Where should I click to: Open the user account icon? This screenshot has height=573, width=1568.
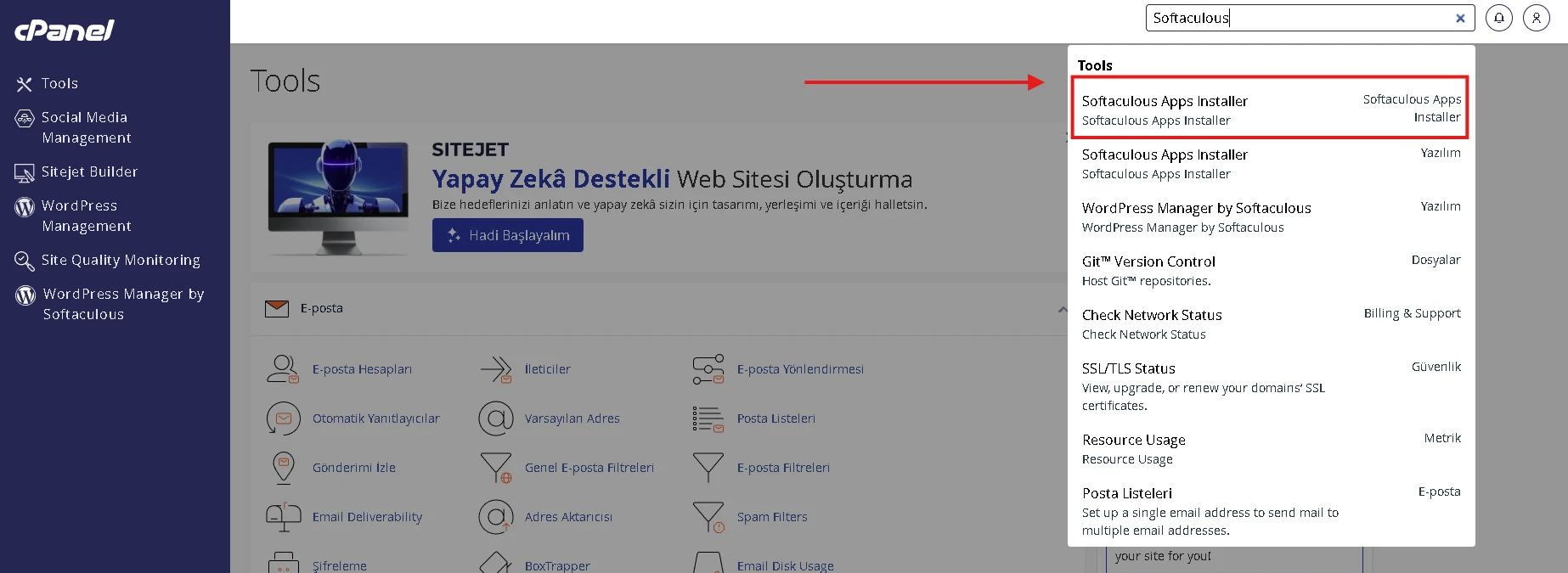click(1537, 18)
